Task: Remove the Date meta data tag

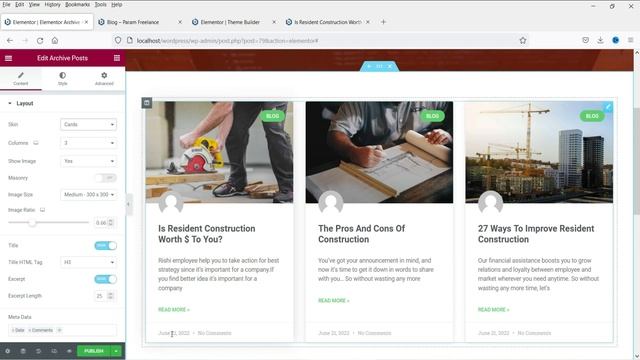Action: (13, 330)
